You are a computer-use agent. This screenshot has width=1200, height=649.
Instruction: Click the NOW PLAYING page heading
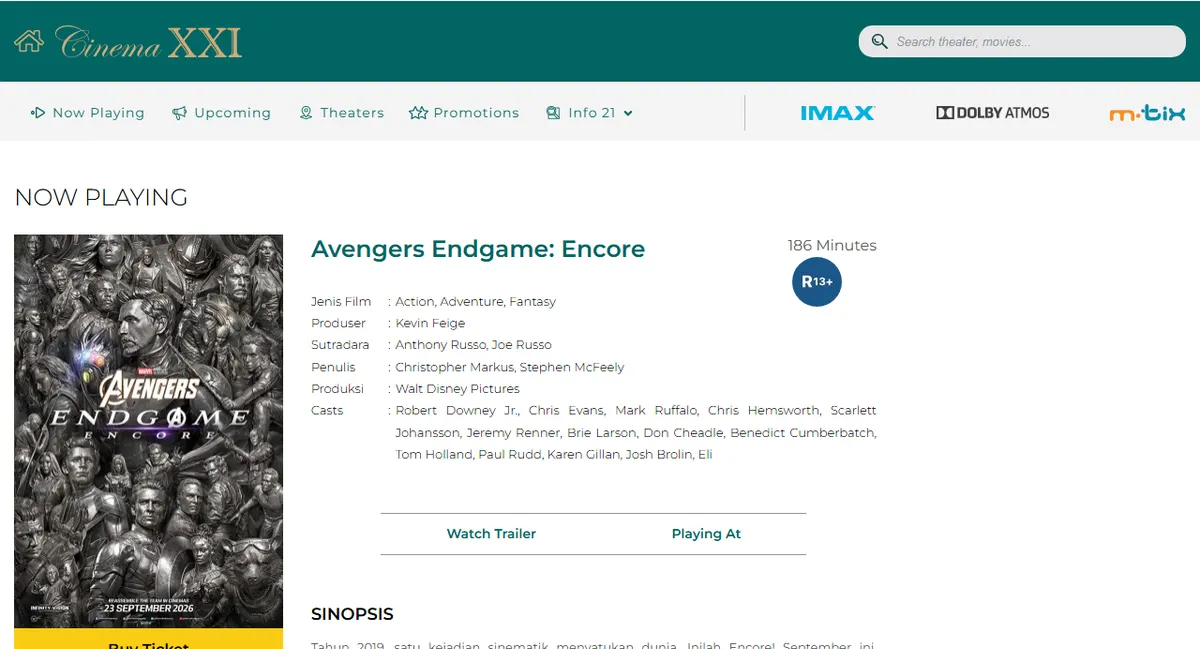[101, 197]
